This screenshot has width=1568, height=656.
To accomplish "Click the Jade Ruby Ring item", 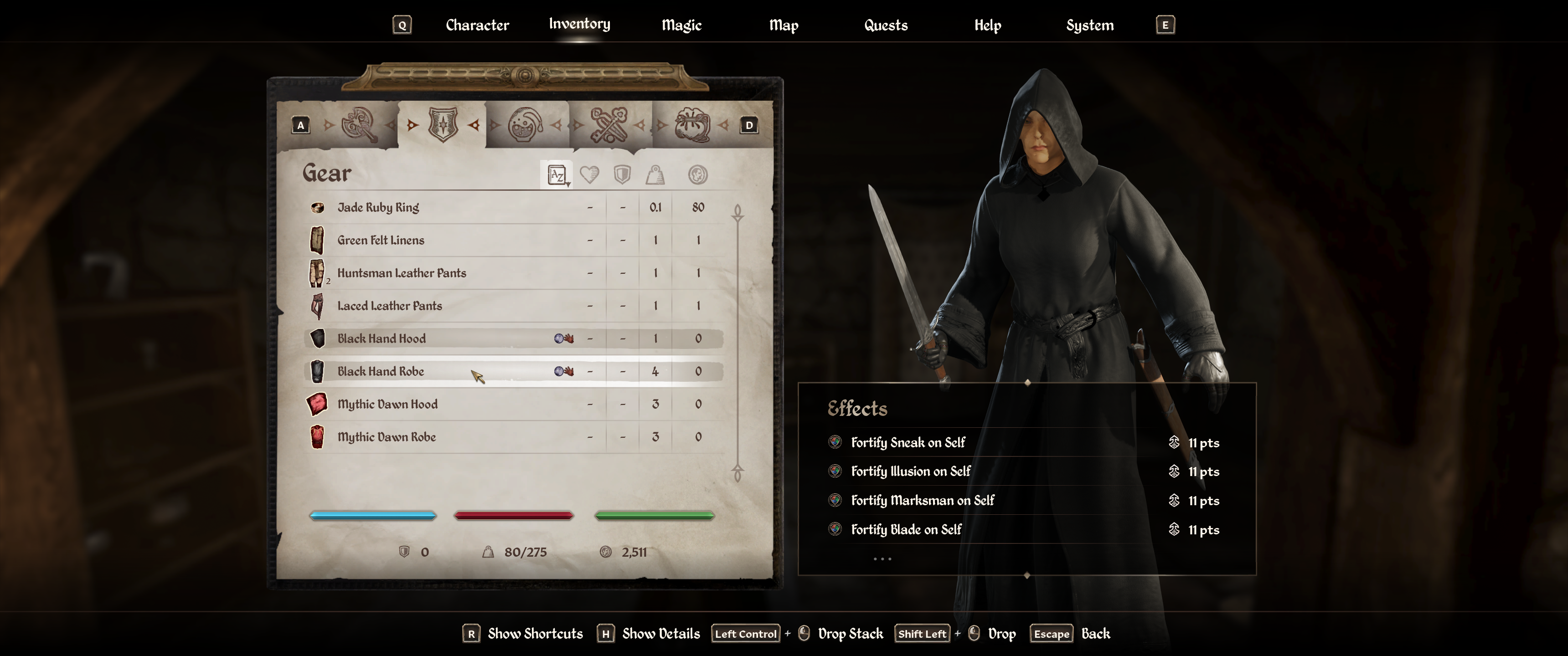I will (x=513, y=207).
